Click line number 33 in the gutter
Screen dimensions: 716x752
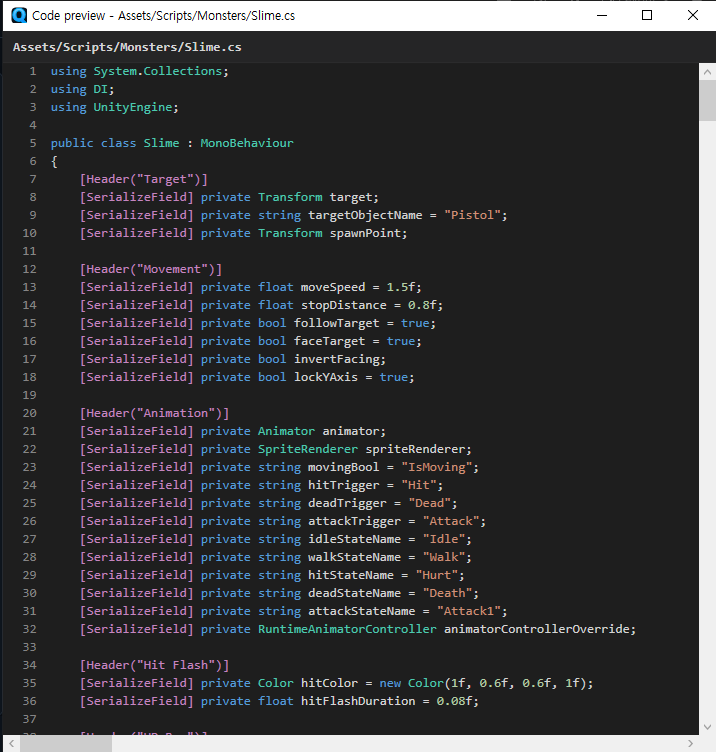click(x=29, y=647)
